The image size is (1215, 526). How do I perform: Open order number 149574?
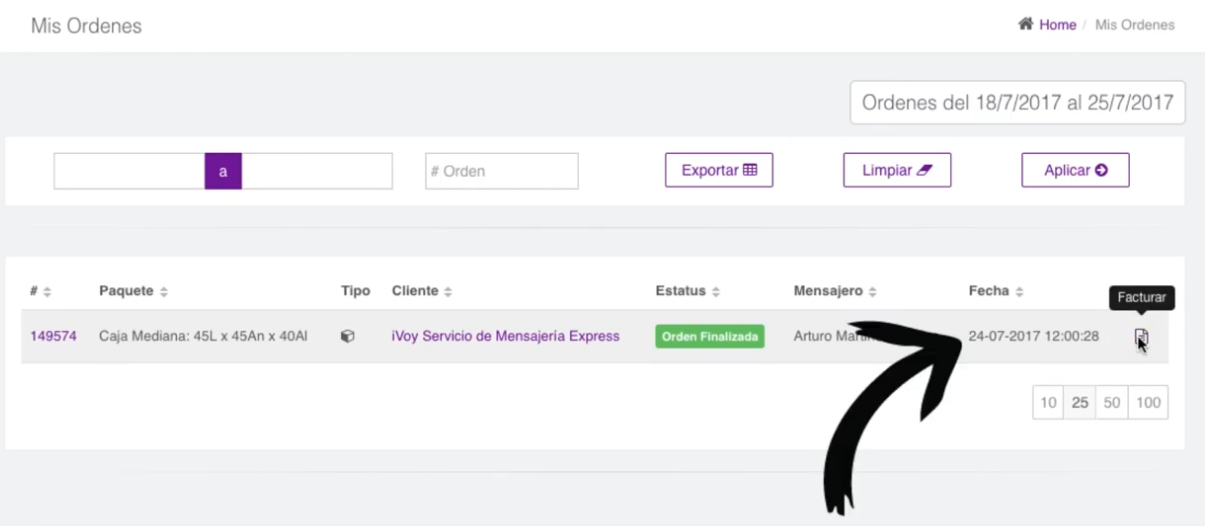tap(53, 336)
